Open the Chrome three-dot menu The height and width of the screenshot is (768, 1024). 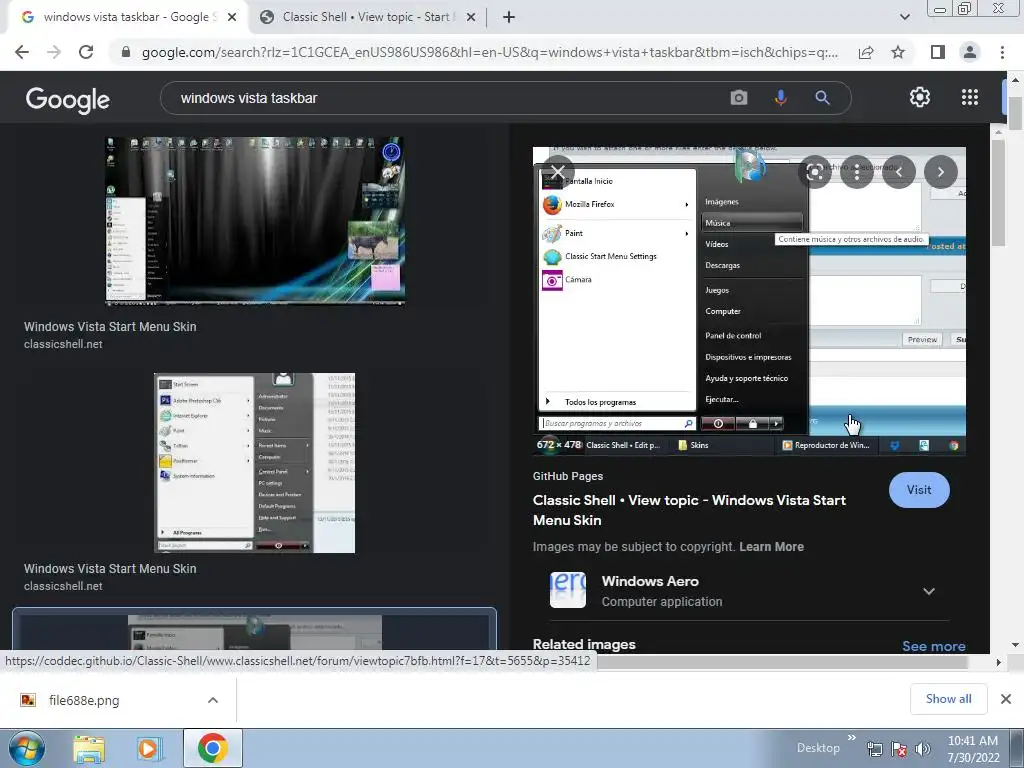(x=1002, y=52)
